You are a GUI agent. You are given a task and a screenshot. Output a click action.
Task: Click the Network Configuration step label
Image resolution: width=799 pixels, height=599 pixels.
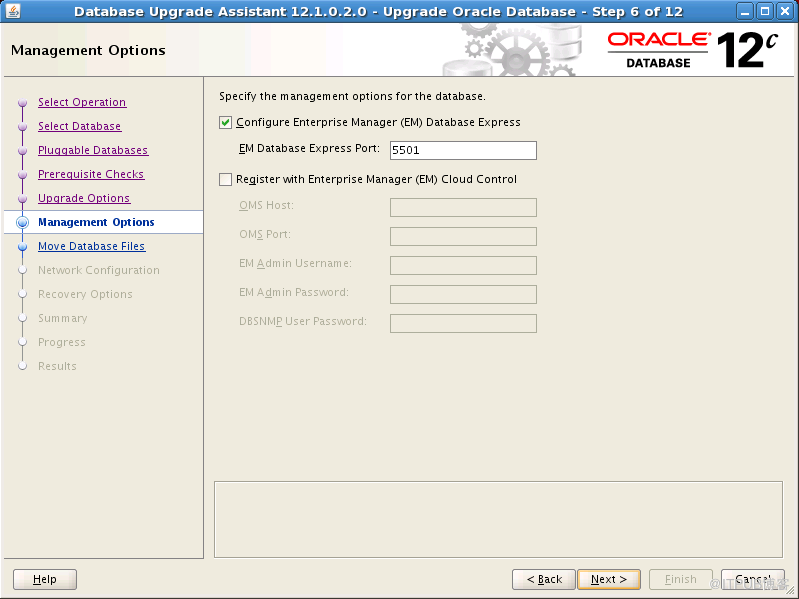[x=99, y=270]
